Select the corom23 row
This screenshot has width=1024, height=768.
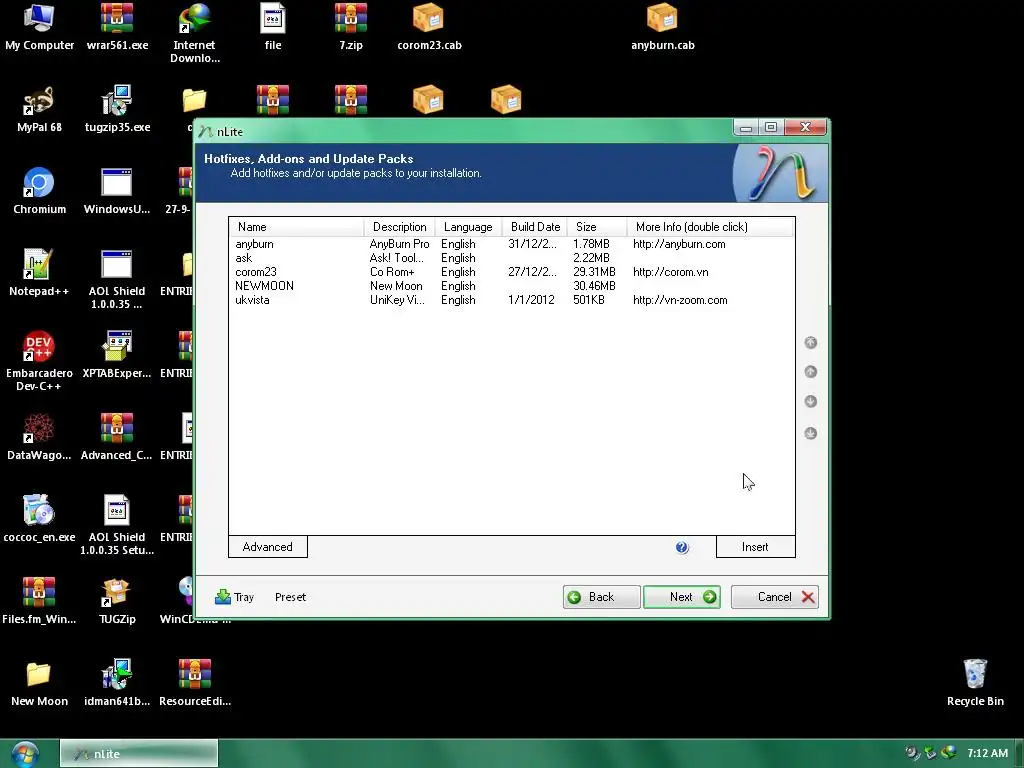pos(512,272)
